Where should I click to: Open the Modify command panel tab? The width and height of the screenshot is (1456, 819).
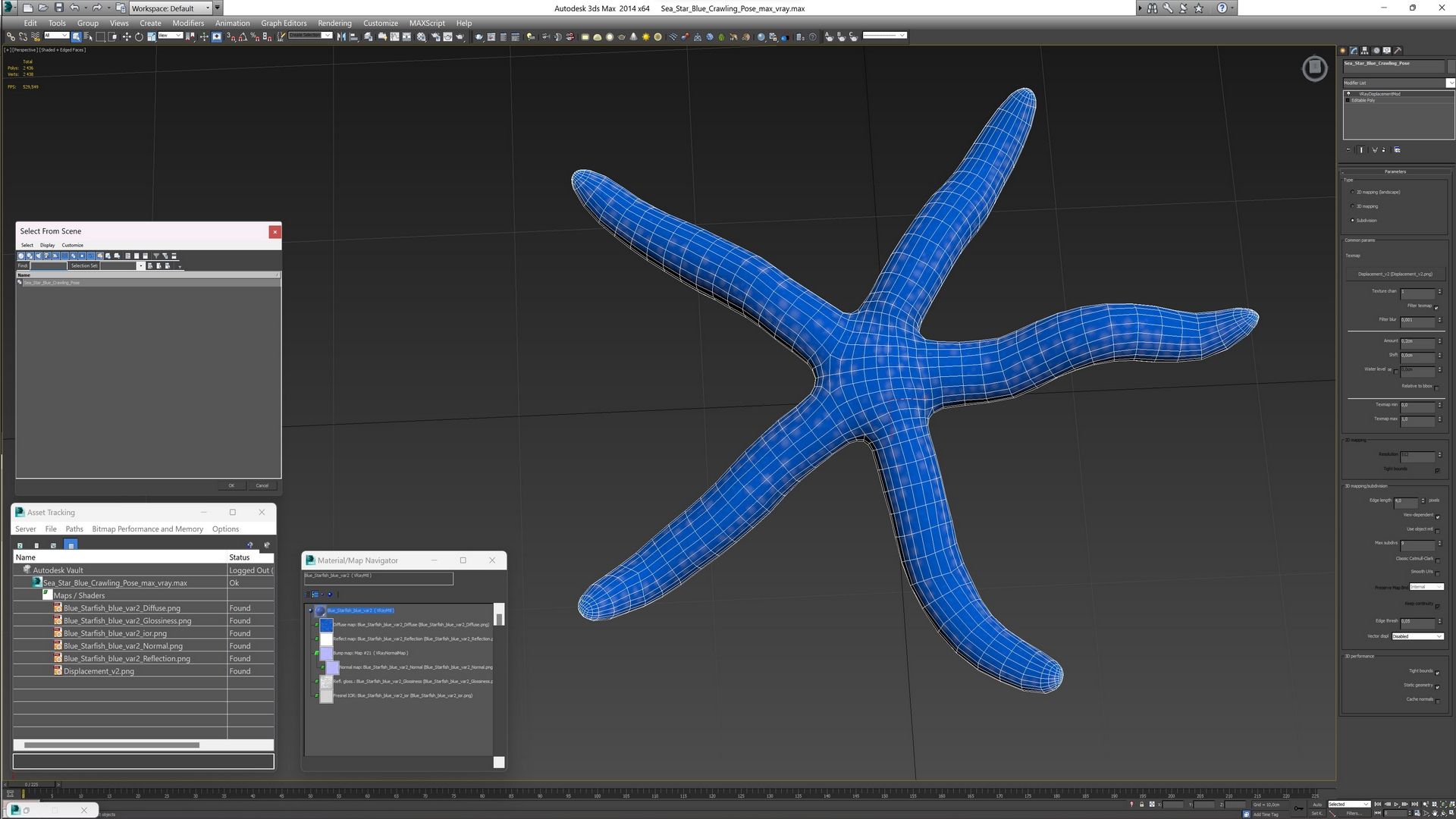[1354, 51]
